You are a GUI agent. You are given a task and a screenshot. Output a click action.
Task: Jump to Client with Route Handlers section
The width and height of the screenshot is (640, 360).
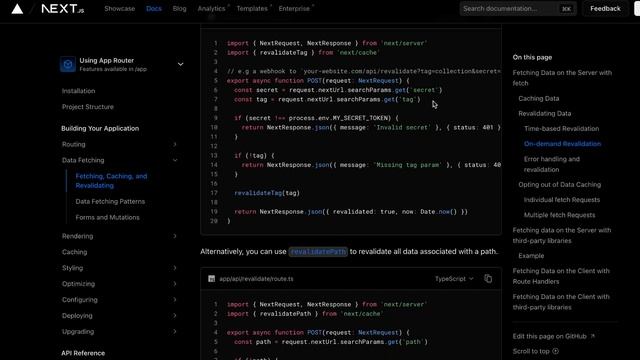tap(561, 276)
